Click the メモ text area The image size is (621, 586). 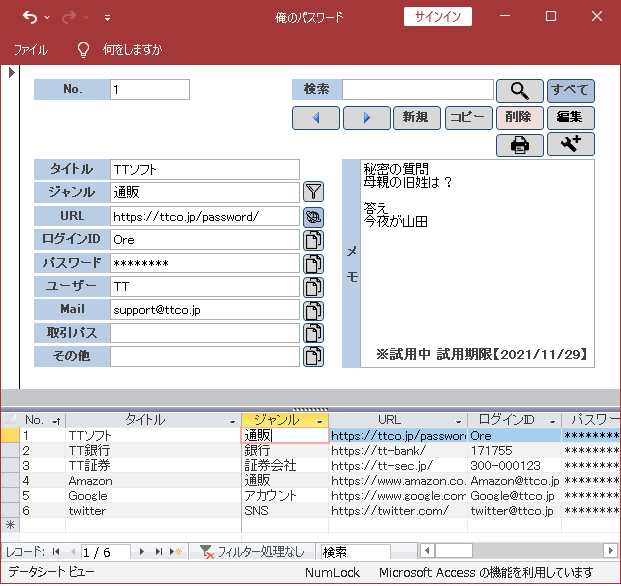[477, 263]
